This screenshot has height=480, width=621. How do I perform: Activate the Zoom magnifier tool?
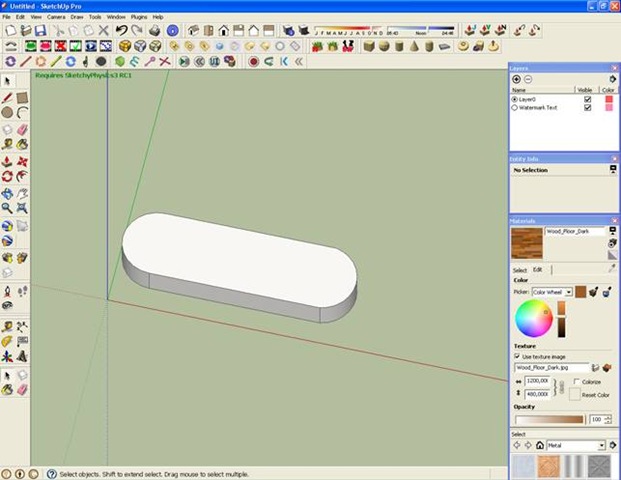[7, 208]
